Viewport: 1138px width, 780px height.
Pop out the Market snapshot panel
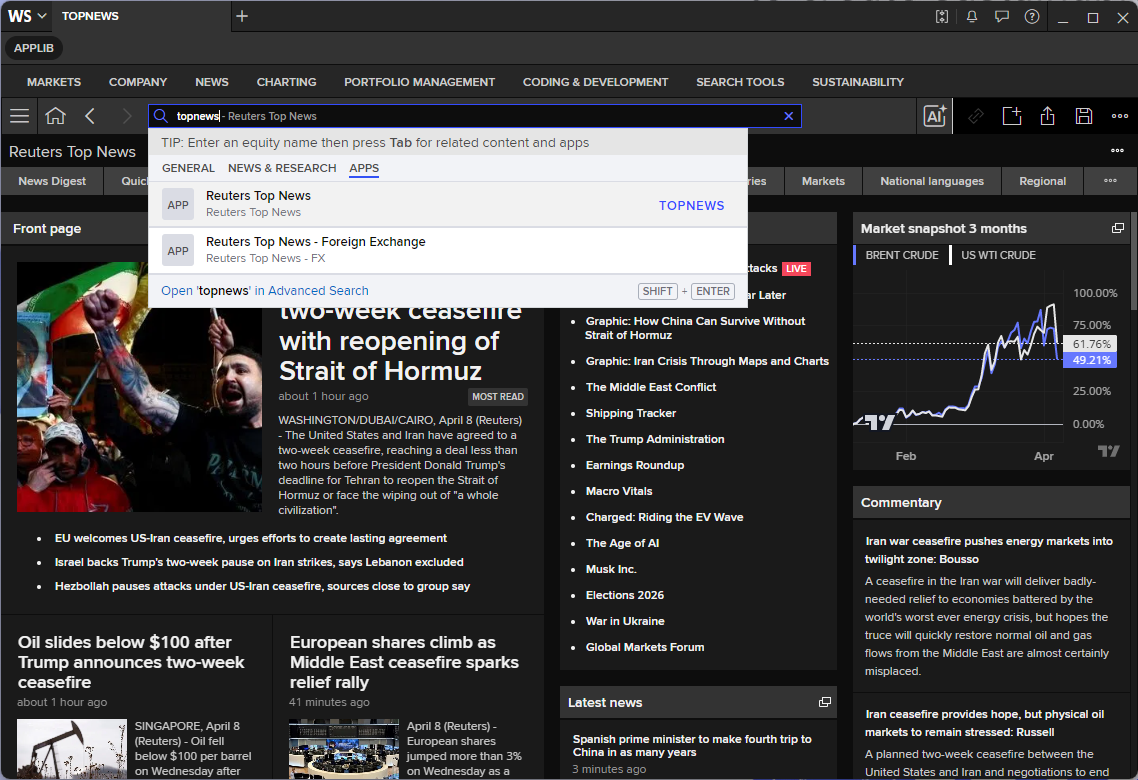[1118, 229]
